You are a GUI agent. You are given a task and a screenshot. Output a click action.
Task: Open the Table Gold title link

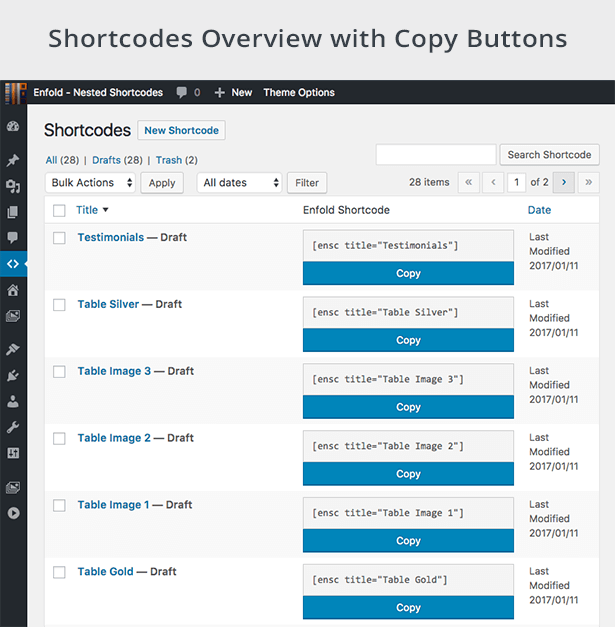click(x=106, y=571)
